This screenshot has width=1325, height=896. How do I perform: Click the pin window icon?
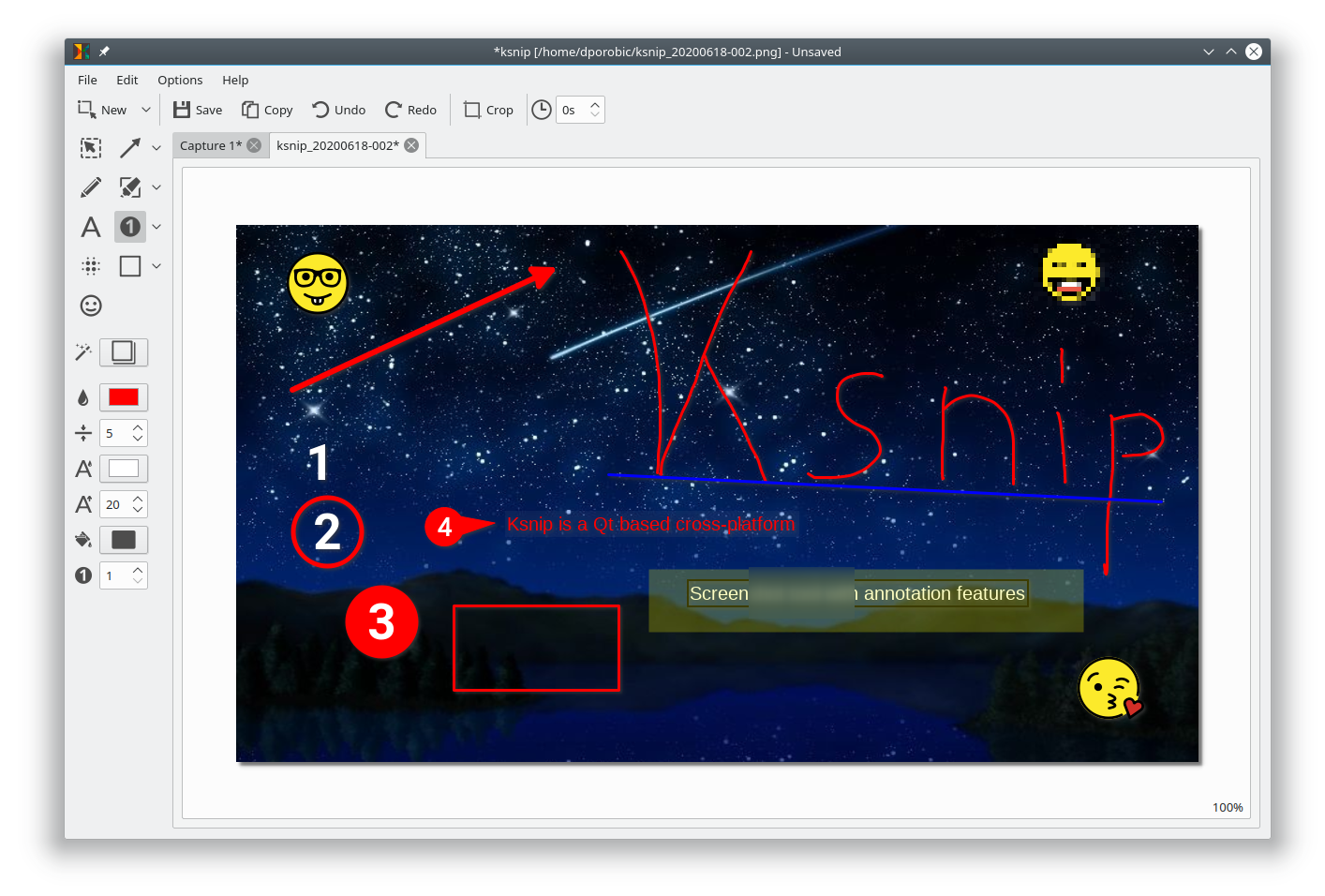pyautogui.click(x=104, y=52)
